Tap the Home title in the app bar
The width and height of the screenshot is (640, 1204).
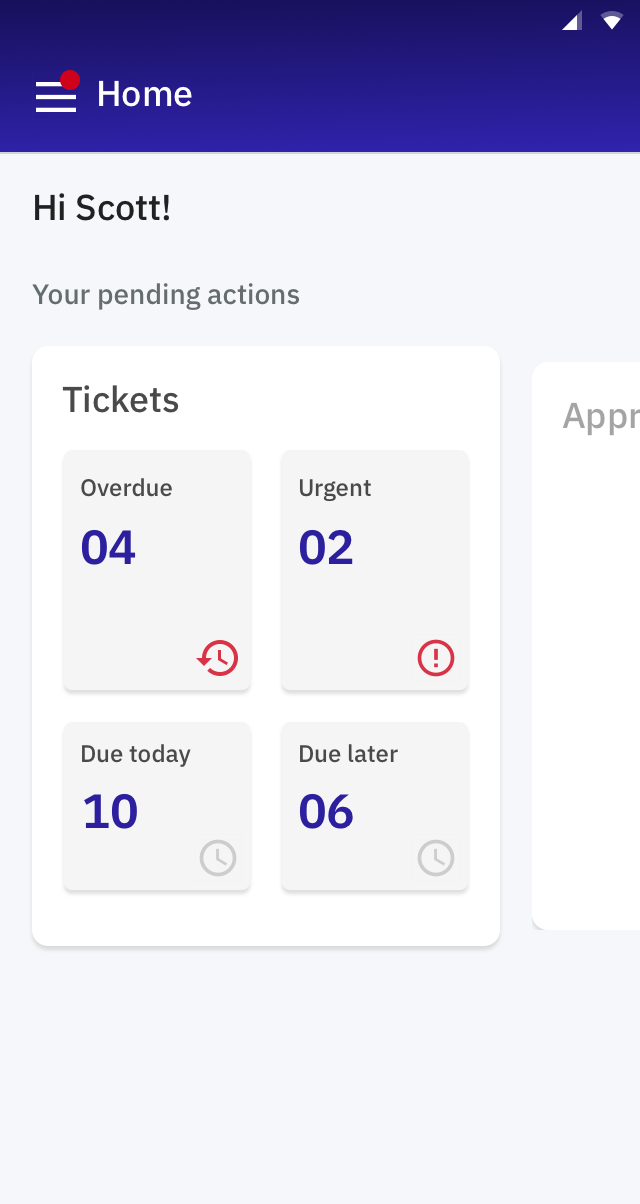tap(143, 93)
